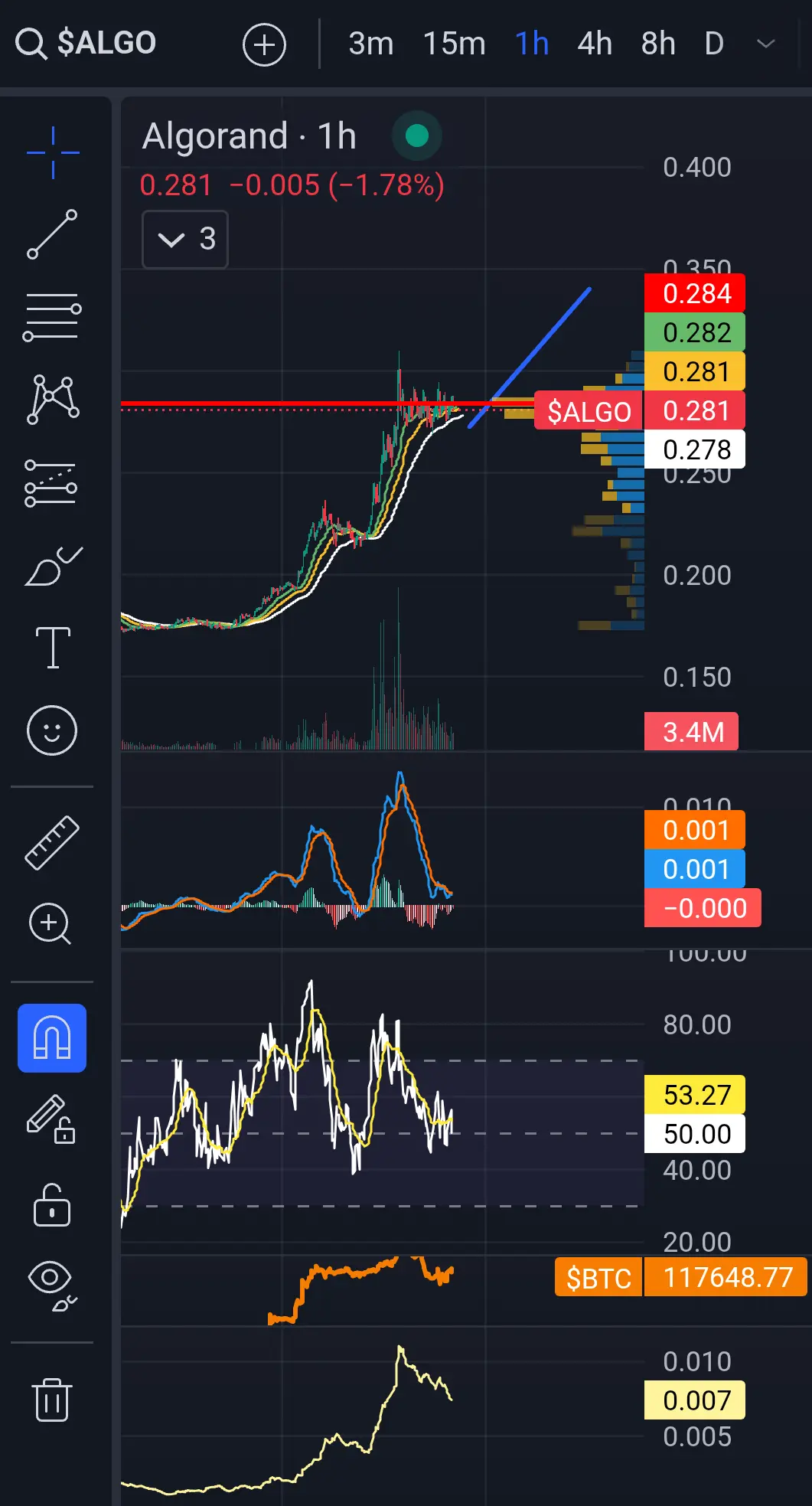Select the crosshair cursor tool

point(53,153)
